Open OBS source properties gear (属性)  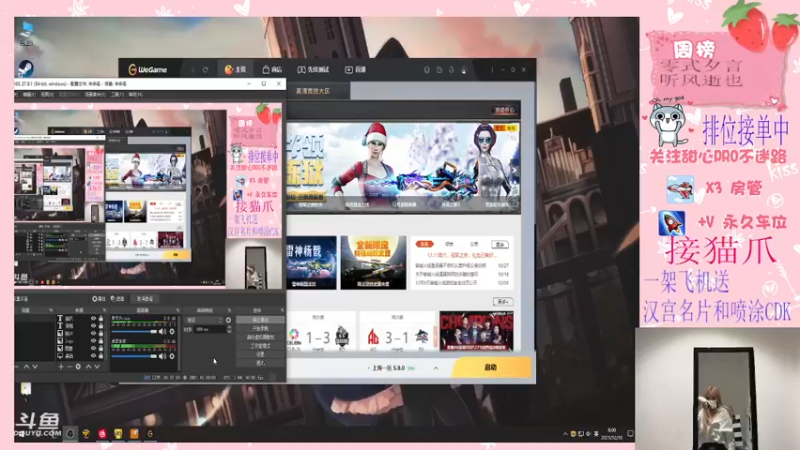(x=98, y=299)
